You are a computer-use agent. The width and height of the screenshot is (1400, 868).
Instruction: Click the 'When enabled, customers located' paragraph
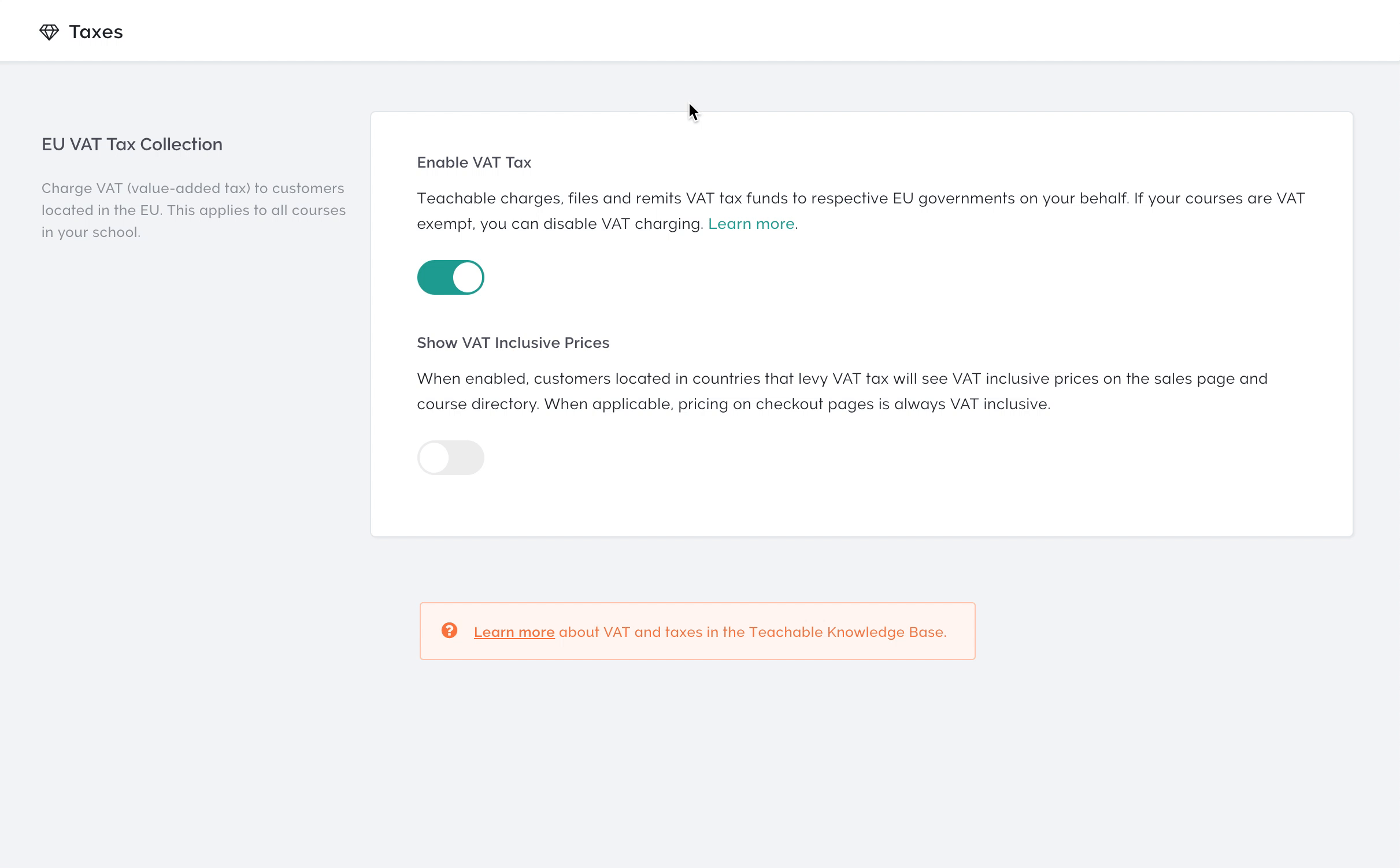[842, 391]
